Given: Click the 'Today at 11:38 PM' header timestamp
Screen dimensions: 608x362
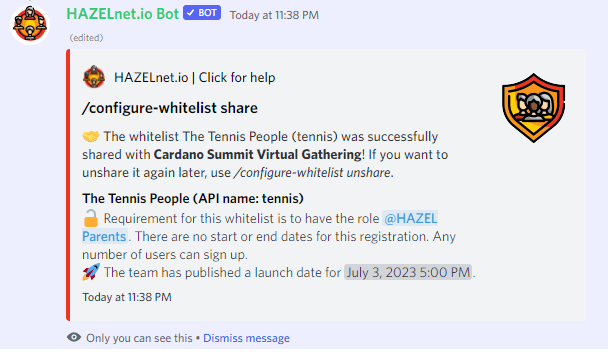Looking at the screenshot, I should [274, 15].
